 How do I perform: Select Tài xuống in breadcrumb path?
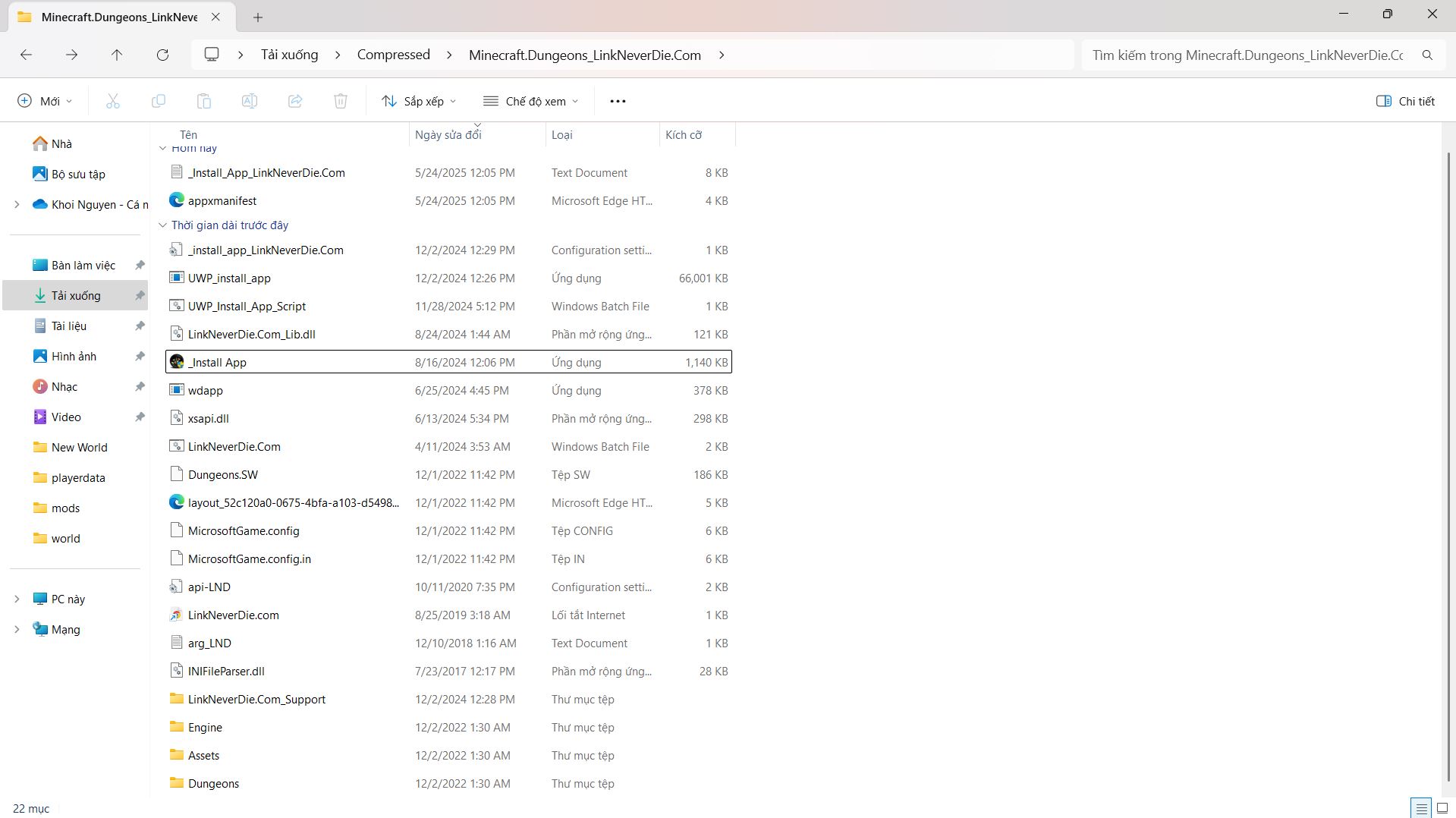point(289,55)
